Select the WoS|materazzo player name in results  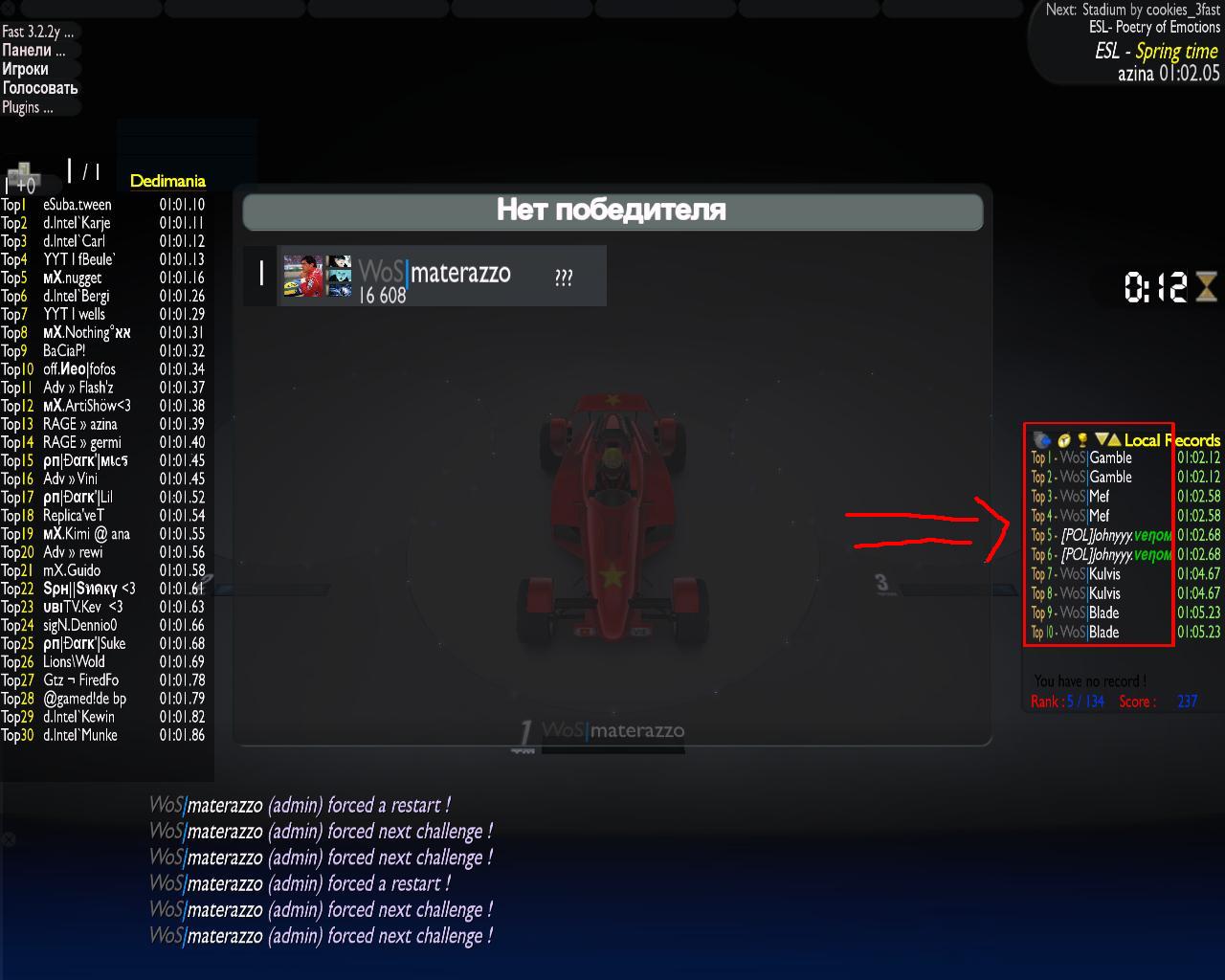pyautogui.click(x=434, y=273)
